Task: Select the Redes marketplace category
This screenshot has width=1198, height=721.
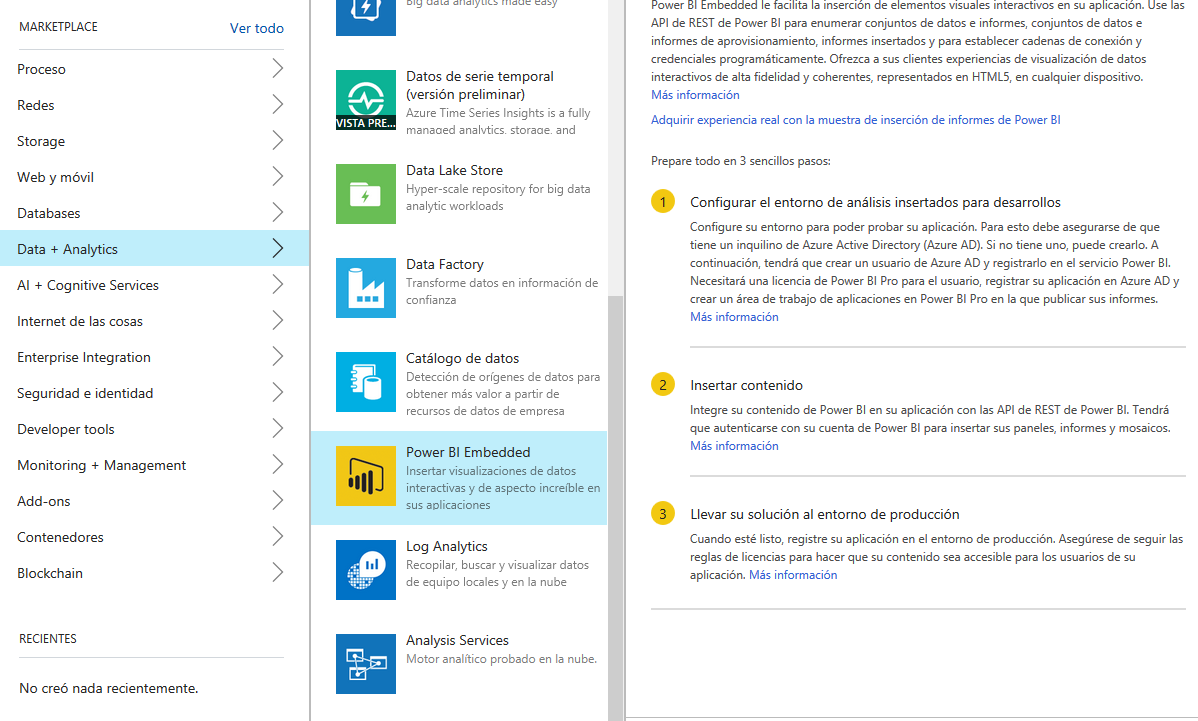Action: point(154,105)
